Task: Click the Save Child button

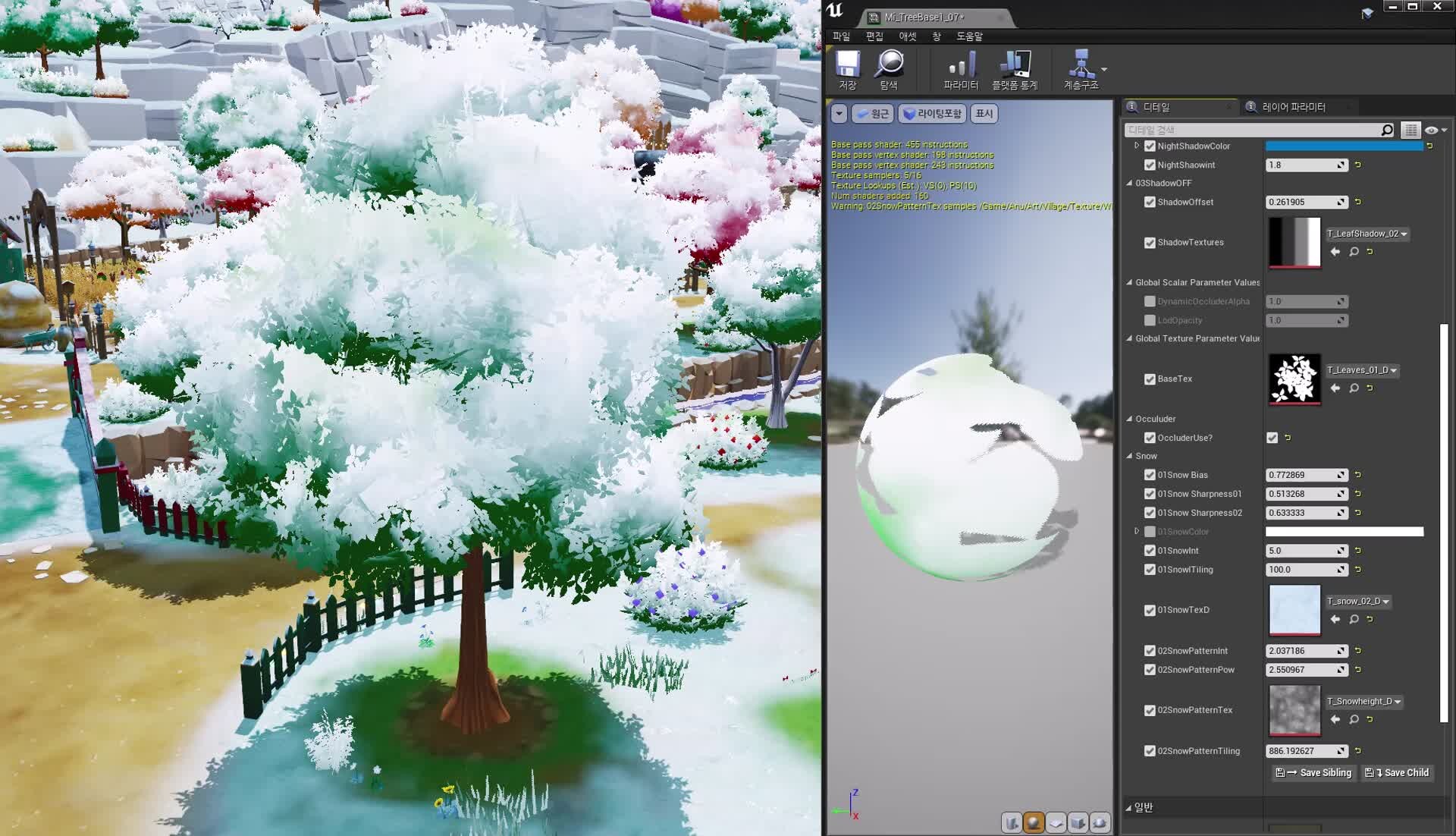Action: click(1396, 772)
